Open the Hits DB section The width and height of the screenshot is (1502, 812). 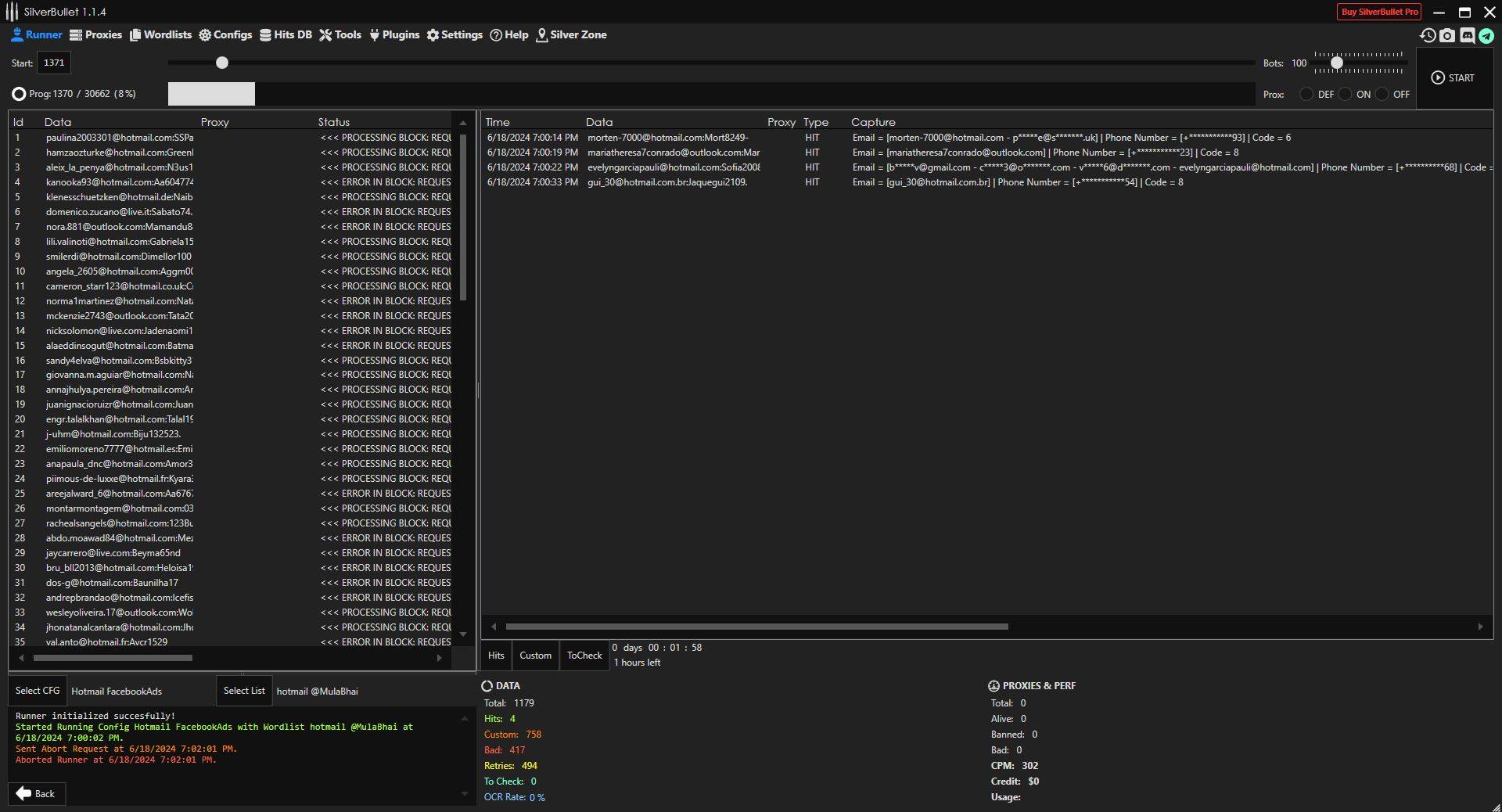286,34
